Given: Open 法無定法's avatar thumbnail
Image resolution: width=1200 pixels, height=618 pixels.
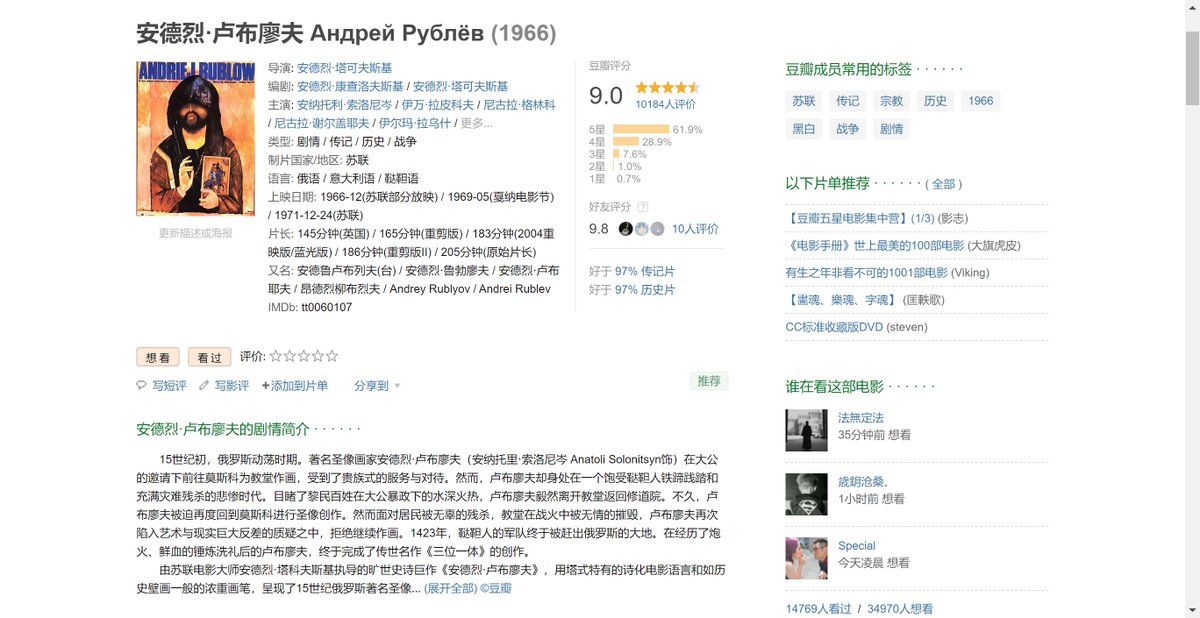Looking at the screenshot, I should click(806, 430).
